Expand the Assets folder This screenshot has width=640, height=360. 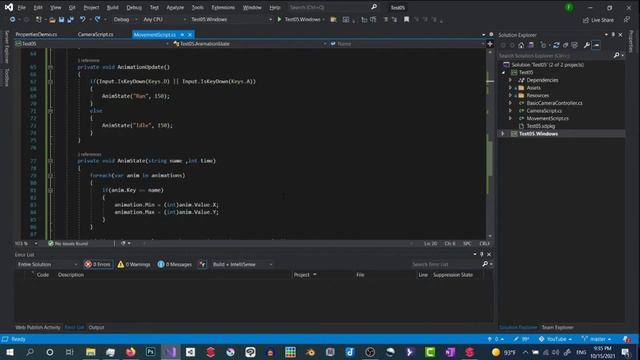tap(510, 88)
